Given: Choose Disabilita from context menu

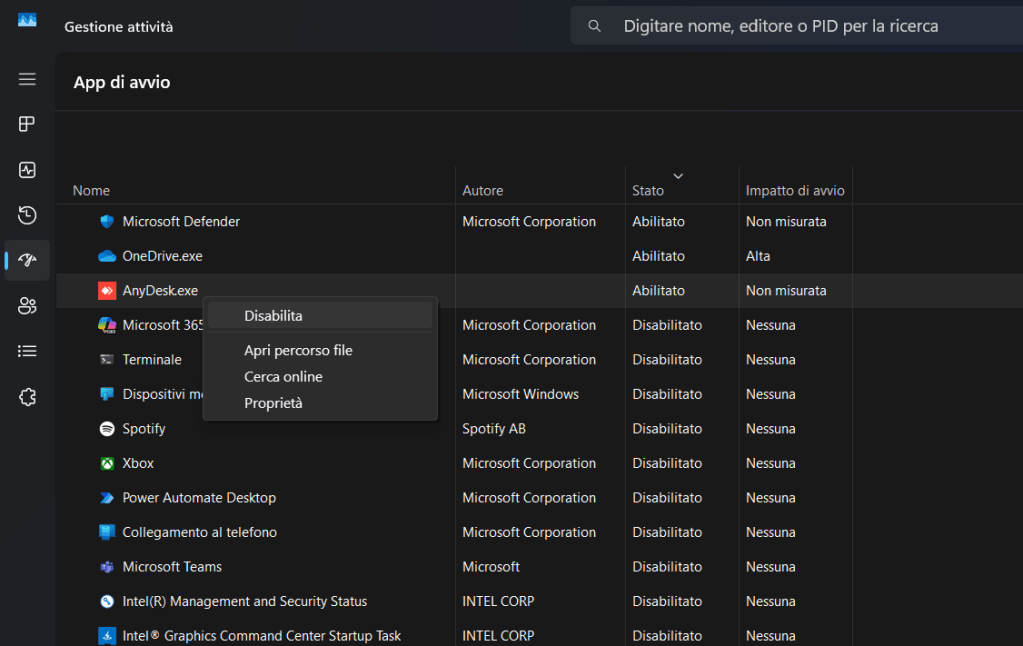Looking at the screenshot, I should point(273,316).
